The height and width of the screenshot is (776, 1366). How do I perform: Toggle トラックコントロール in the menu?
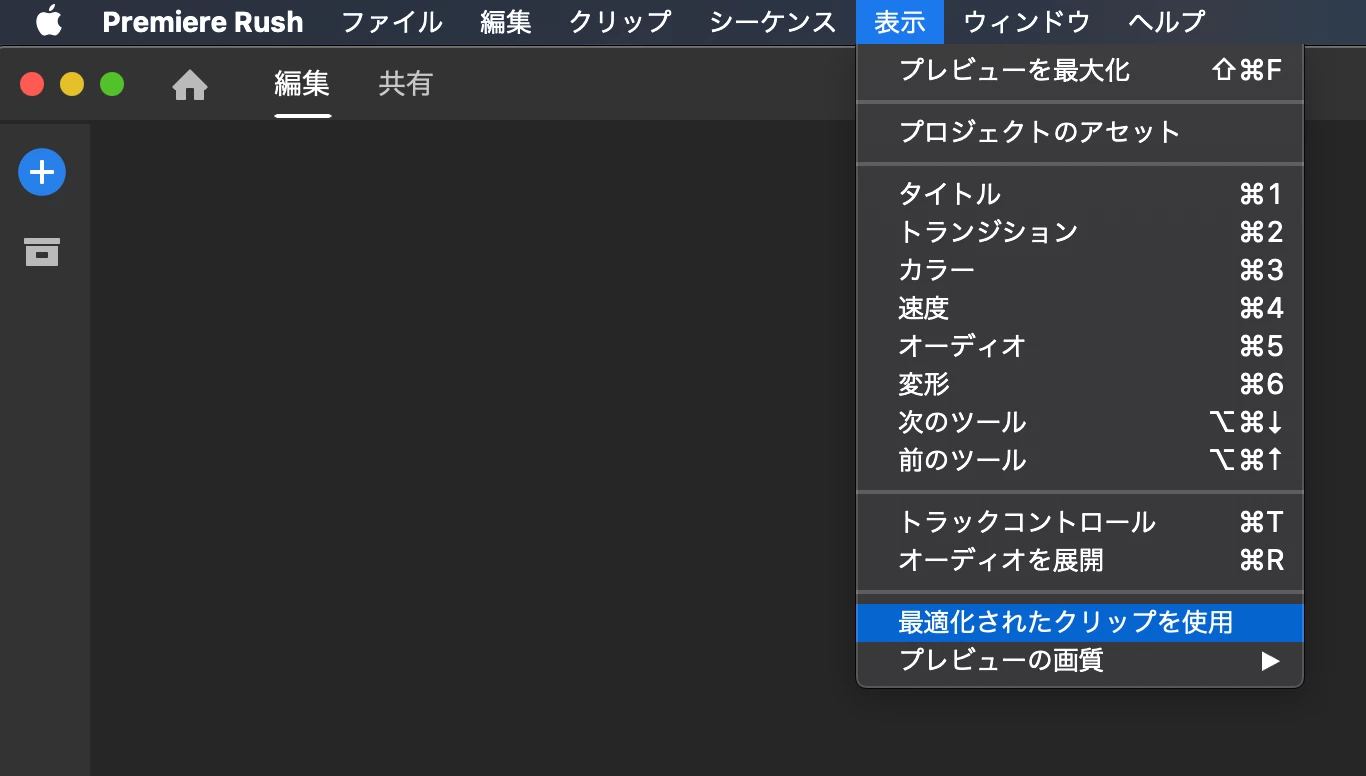(1080, 522)
